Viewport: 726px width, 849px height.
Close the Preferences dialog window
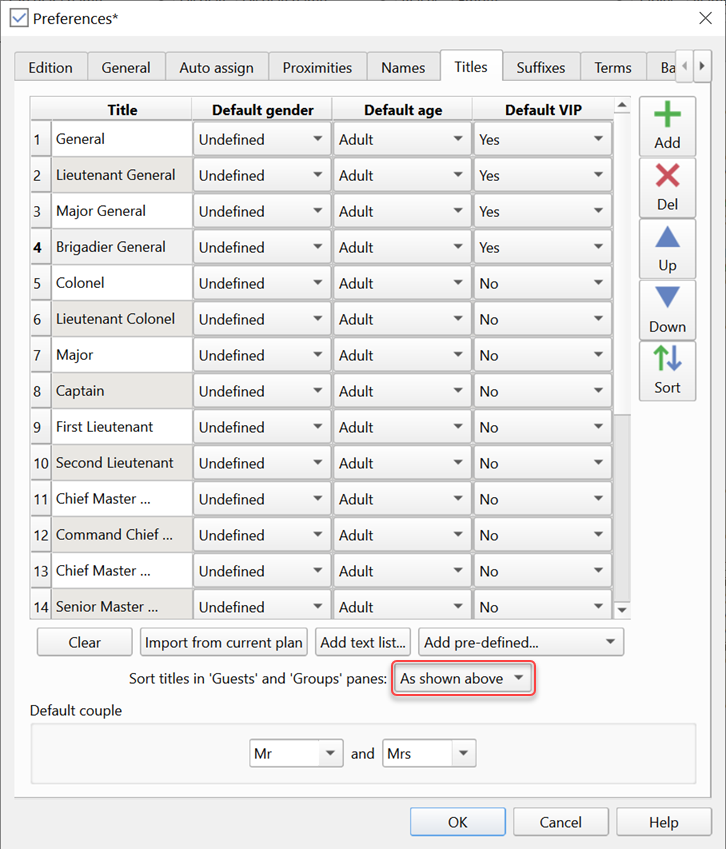pos(704,18)
